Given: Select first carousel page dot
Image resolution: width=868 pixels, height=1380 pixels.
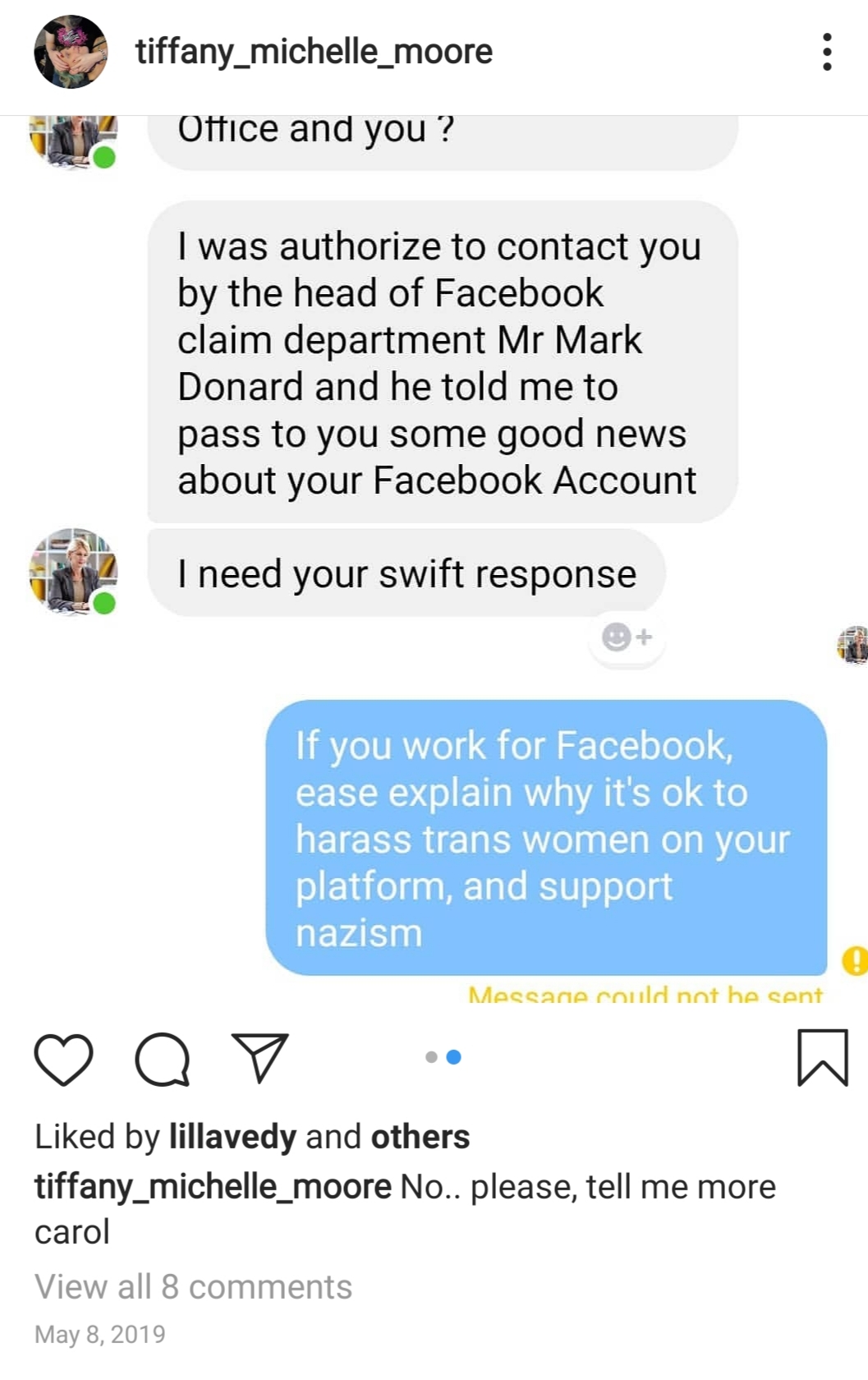Looking at the screenshot, I should 431,1057.
